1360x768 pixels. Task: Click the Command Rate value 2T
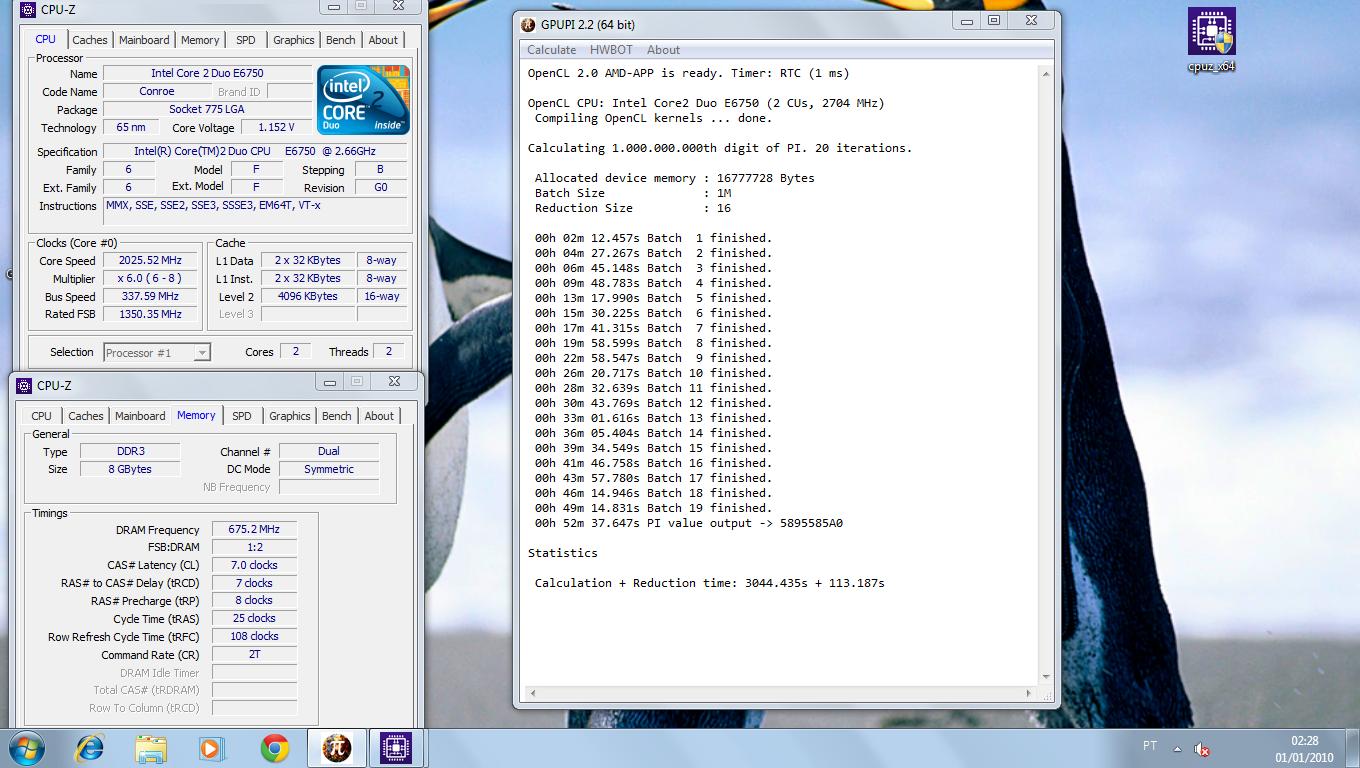pos(254,654)
